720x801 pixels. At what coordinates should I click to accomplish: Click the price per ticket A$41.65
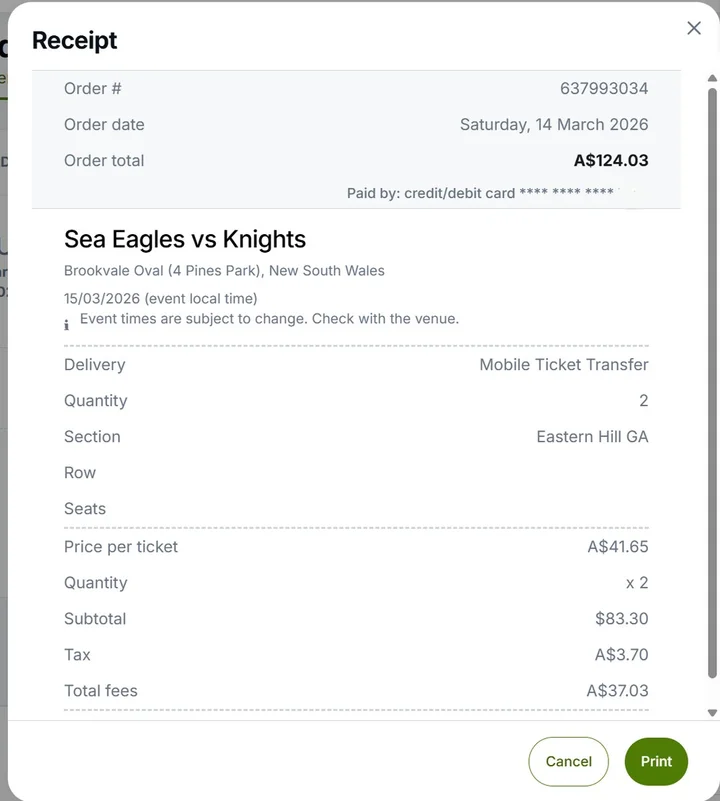point(618,547)
